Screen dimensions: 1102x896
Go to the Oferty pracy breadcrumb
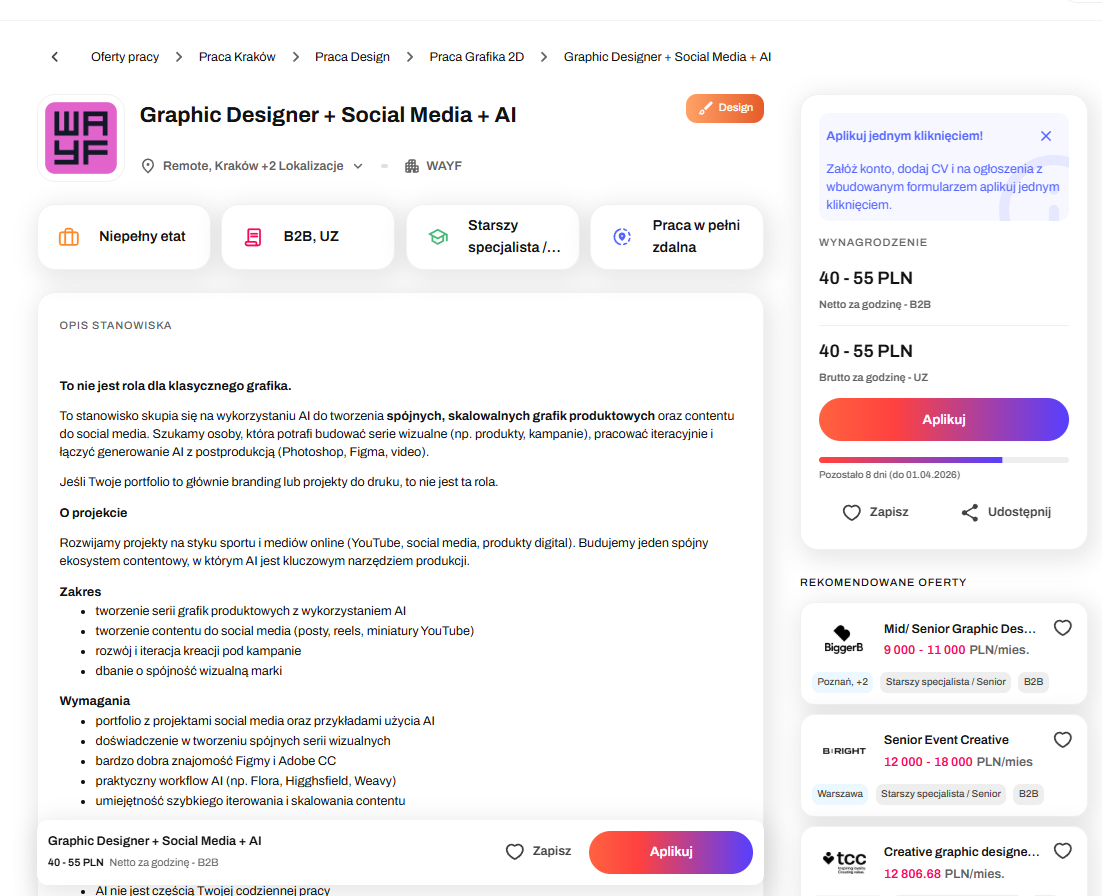coord(125,57)
